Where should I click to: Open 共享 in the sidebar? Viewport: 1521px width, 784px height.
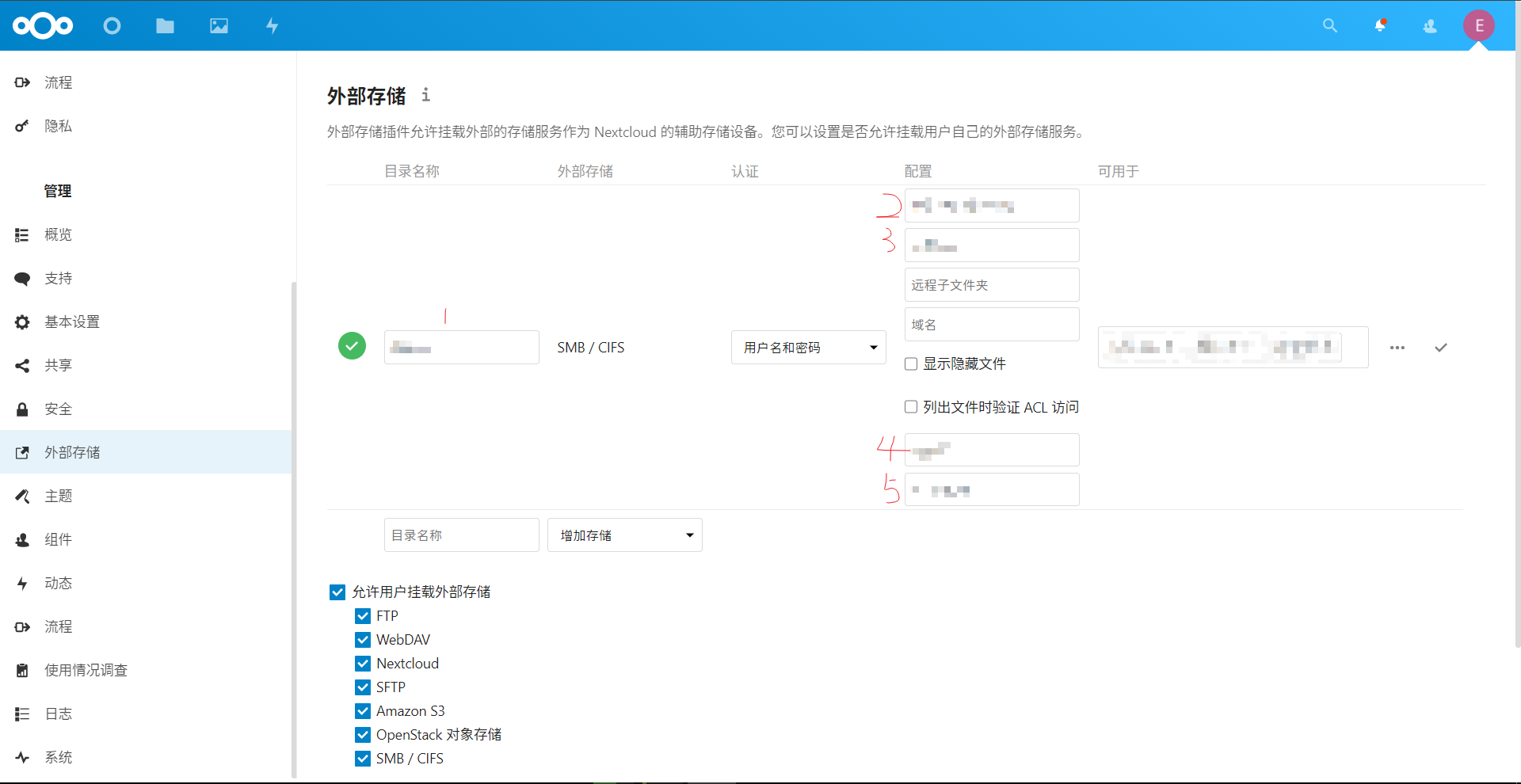146,366
